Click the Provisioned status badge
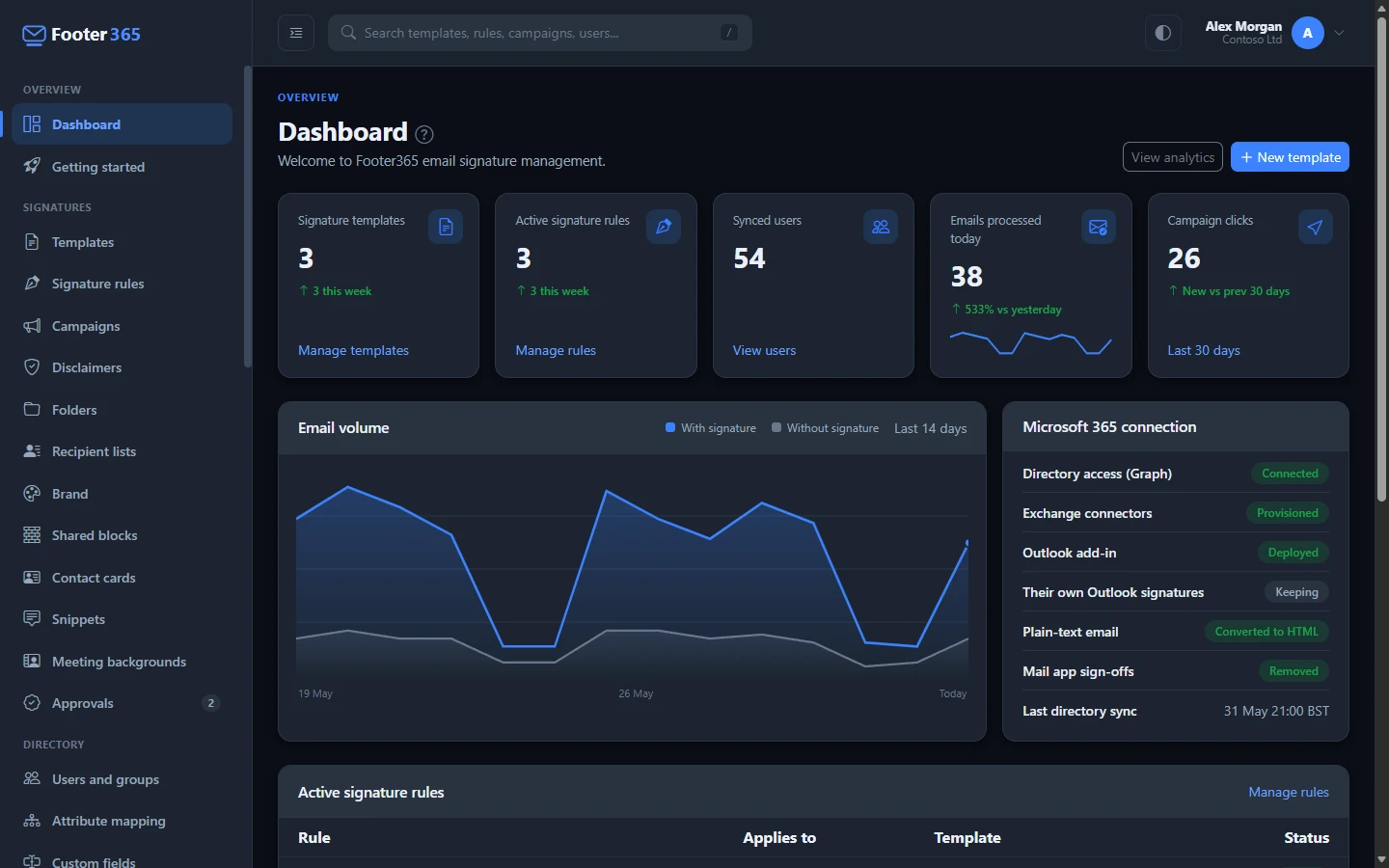This screenshot has height=868, width=1389. 1288,513
